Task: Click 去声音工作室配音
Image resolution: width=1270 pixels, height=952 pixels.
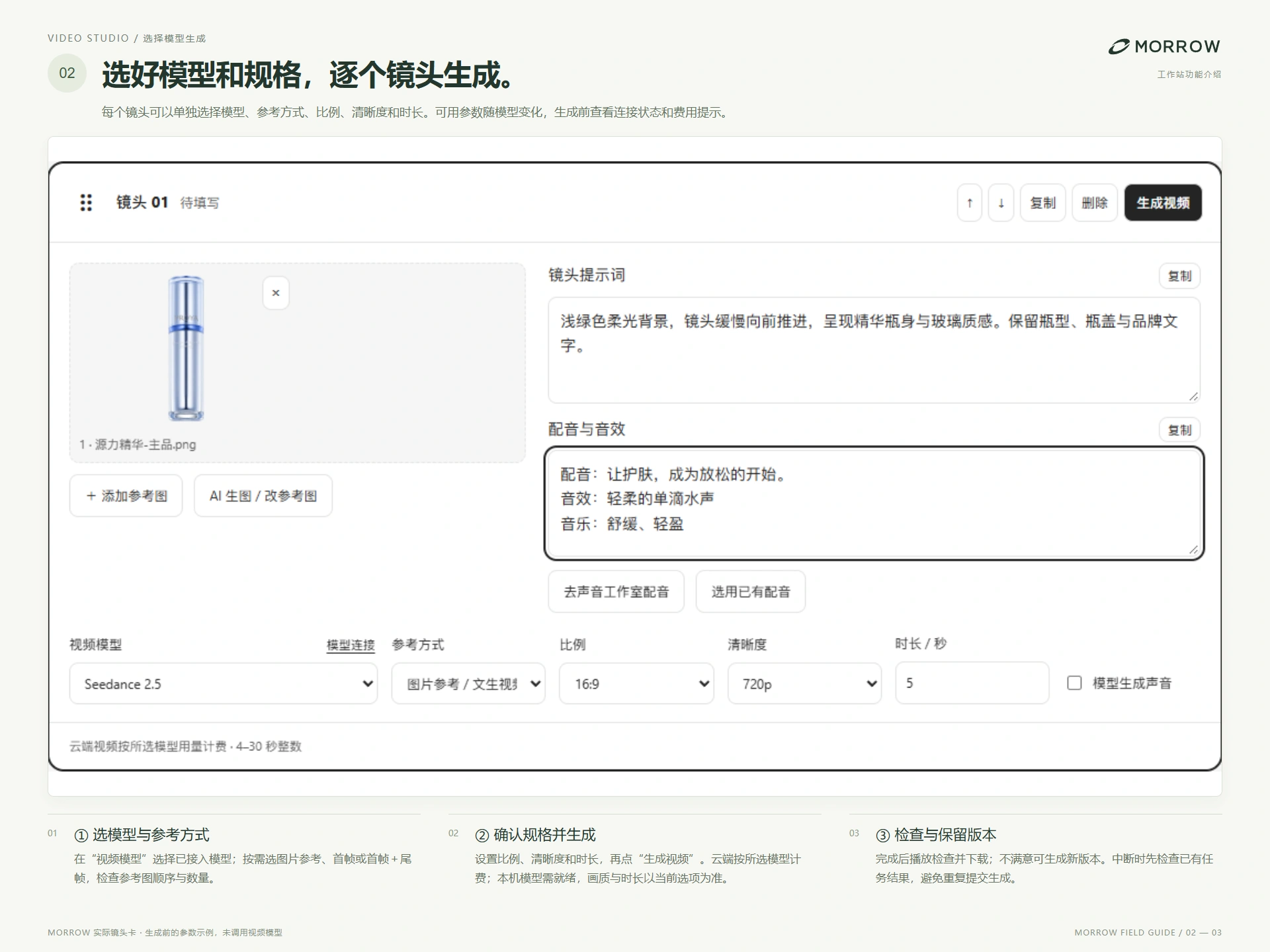Action: coord(616,592)
